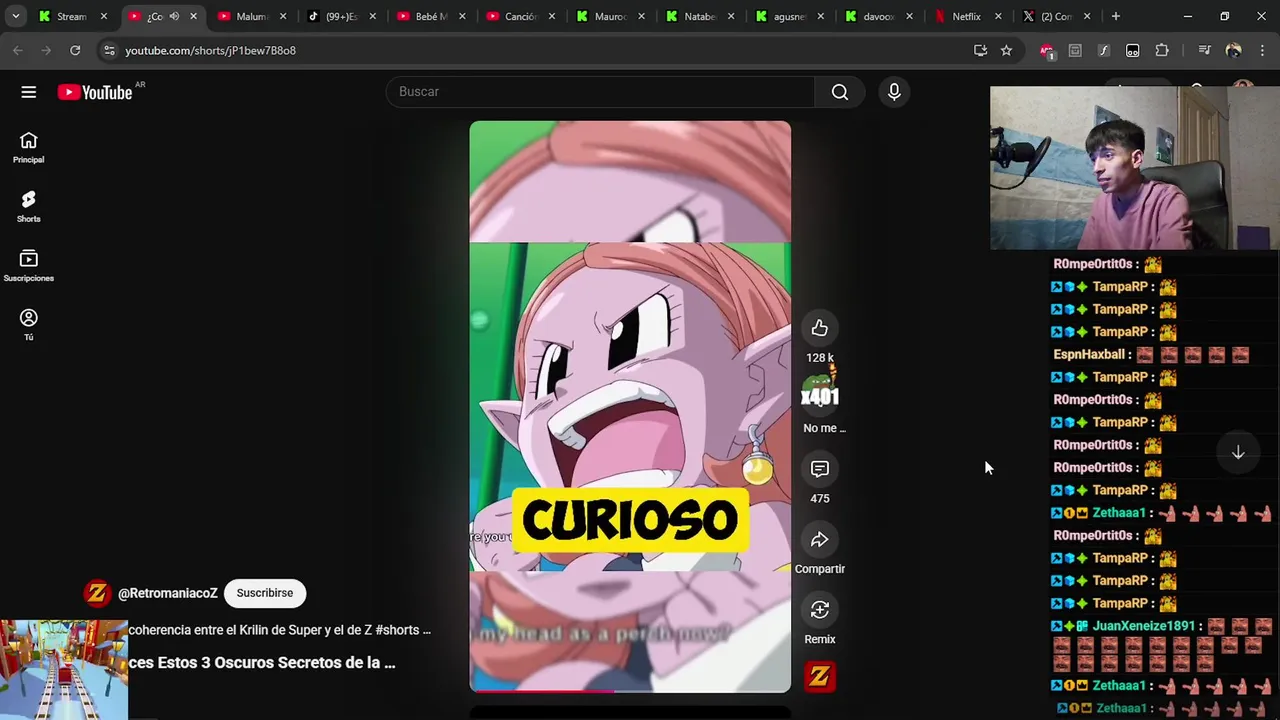This screenshot has width=1280, height=720.
Task: Share the short via Compartir
Action: 819,540
